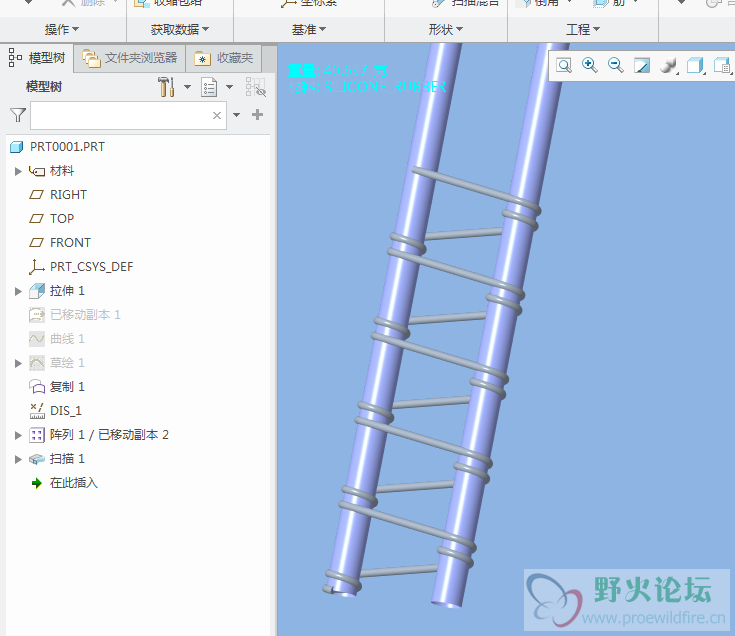This screenshot has height=636, width=735.
Task: Select 阵列 1 / 已移动副本 2 pattern
Action: point(109,434)
